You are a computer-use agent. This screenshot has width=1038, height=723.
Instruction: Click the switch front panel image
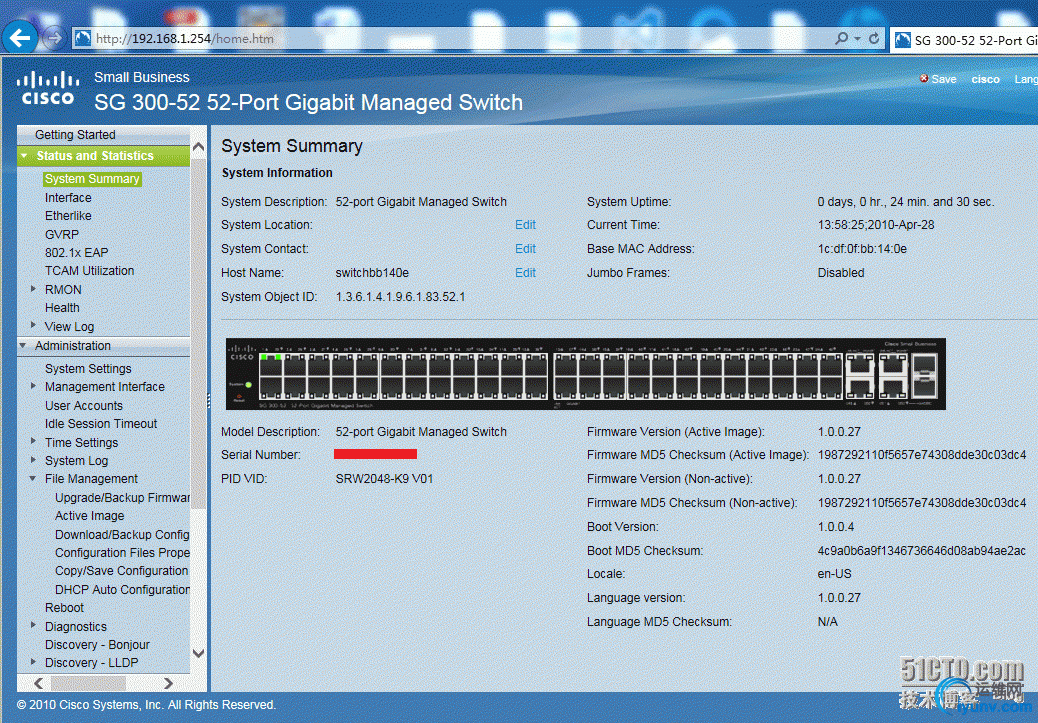point(586,374)
